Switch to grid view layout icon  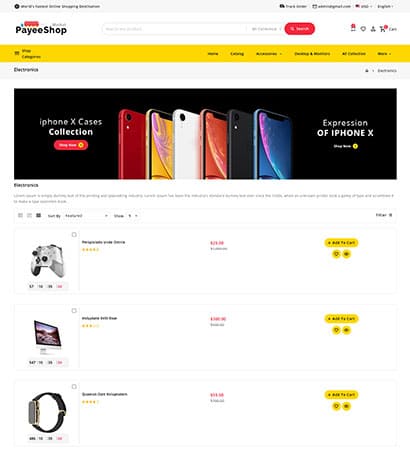[x=39, y=215]
